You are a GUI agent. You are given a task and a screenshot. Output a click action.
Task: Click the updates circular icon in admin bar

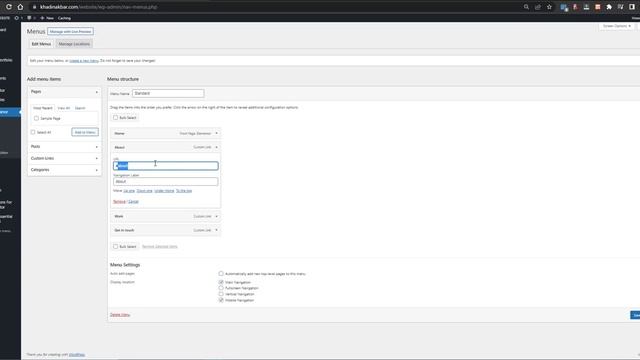[17, 18]
